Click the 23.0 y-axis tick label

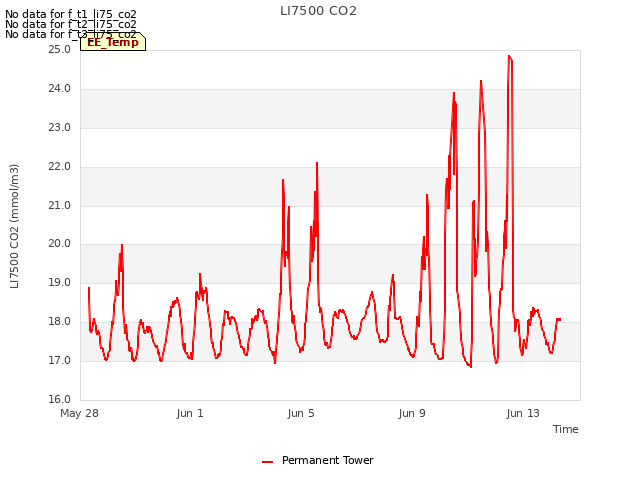[x=60, y=128]
